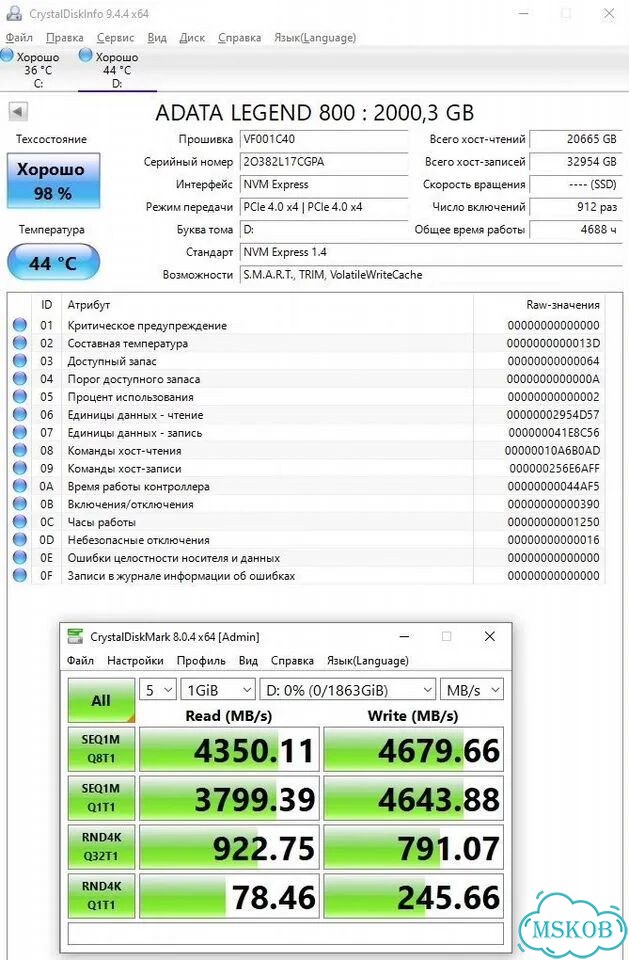Click the Число включений value 912 раз
Image resolution: width=629 pixels, height=960 pixels.
[x=575, y=207]
